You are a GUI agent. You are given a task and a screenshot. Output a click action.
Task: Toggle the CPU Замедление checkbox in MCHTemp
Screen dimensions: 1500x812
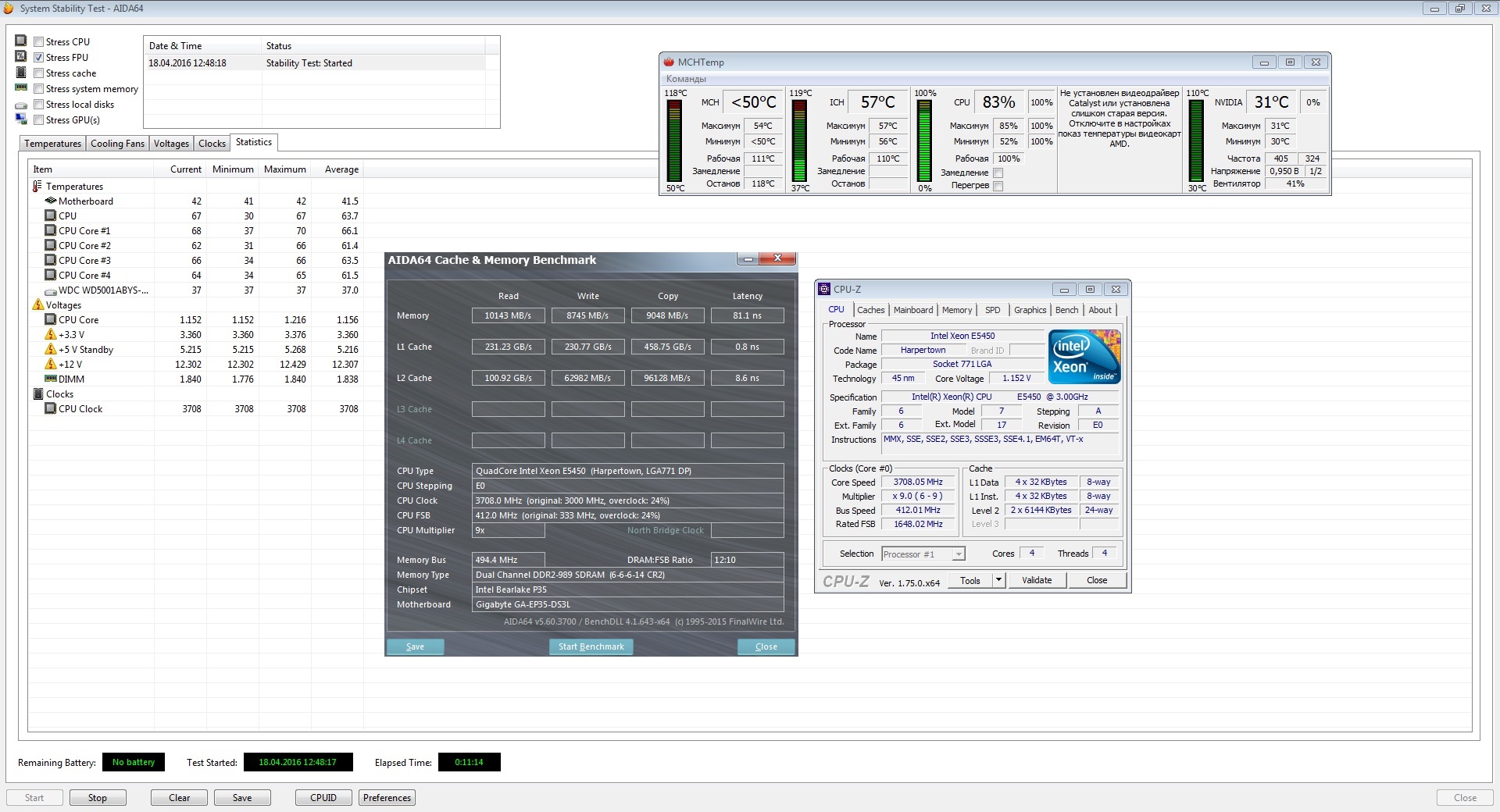tap(998, 173)
